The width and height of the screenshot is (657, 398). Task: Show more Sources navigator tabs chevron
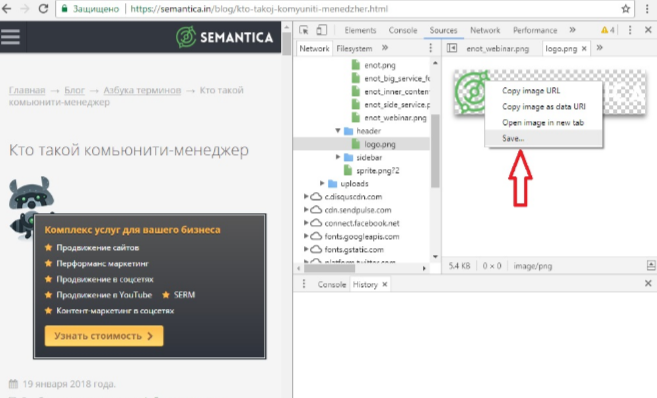pos(385,48)
